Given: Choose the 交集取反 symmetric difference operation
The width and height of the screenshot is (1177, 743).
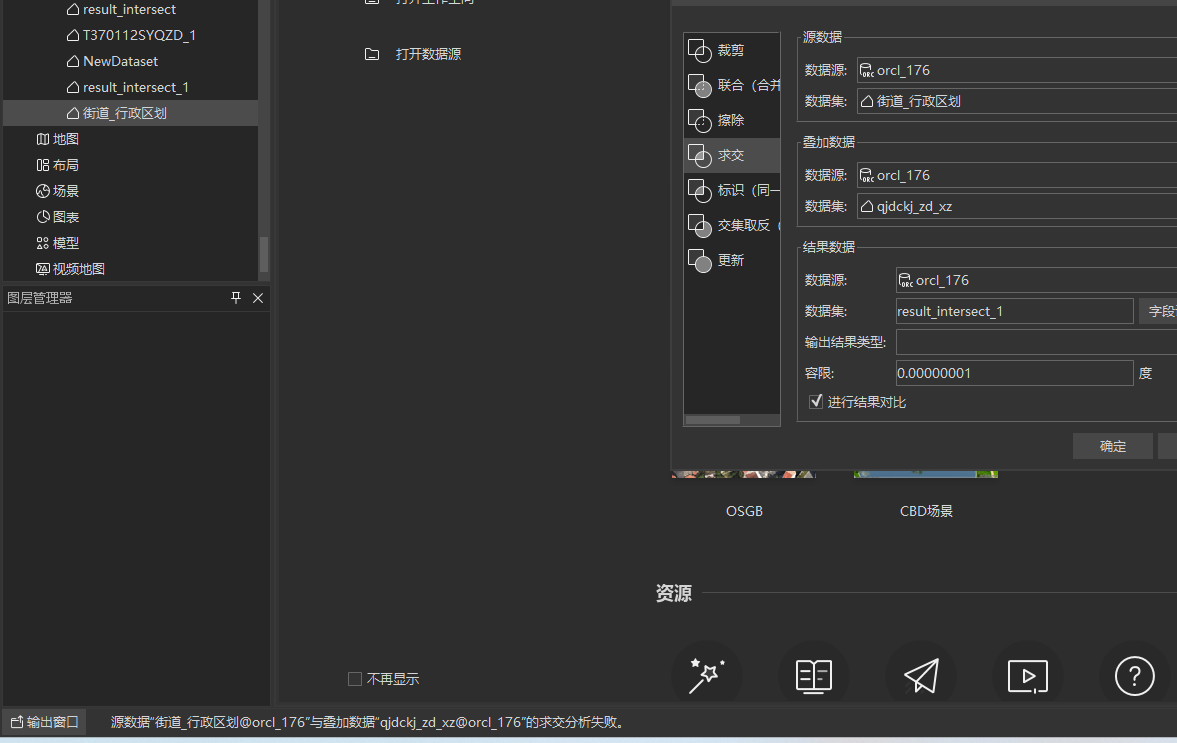Looking at the screenshot, I should tap(732, 225).
